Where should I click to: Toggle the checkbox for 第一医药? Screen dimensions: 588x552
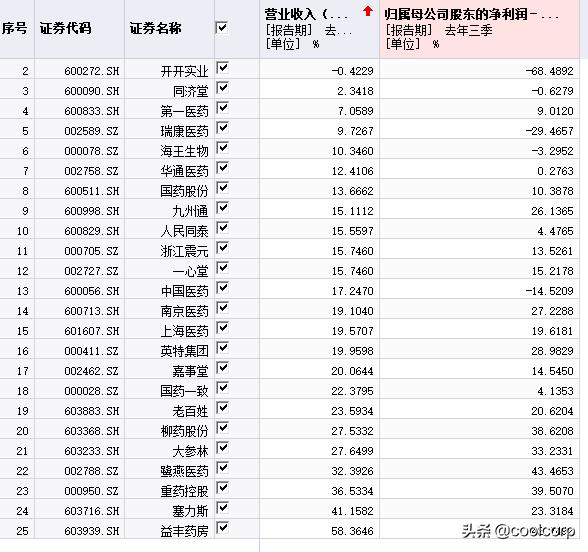222,108
